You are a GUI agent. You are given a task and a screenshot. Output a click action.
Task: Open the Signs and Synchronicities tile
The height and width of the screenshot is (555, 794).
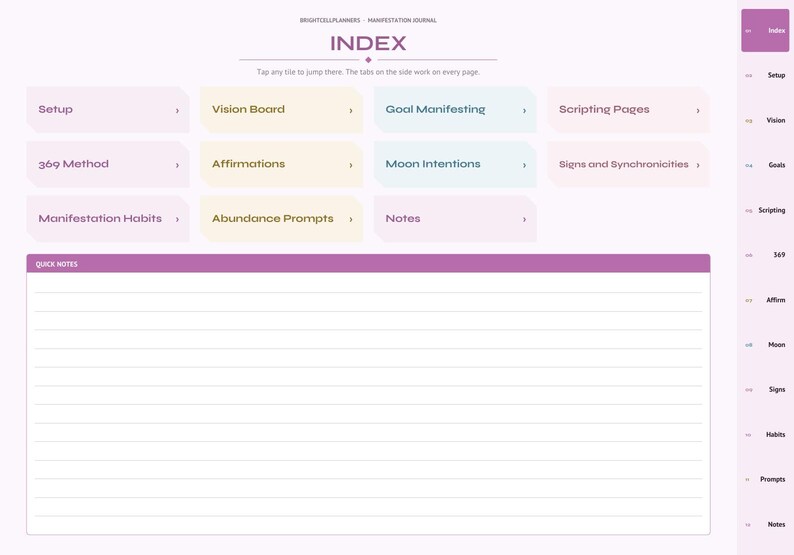[628, 165]
